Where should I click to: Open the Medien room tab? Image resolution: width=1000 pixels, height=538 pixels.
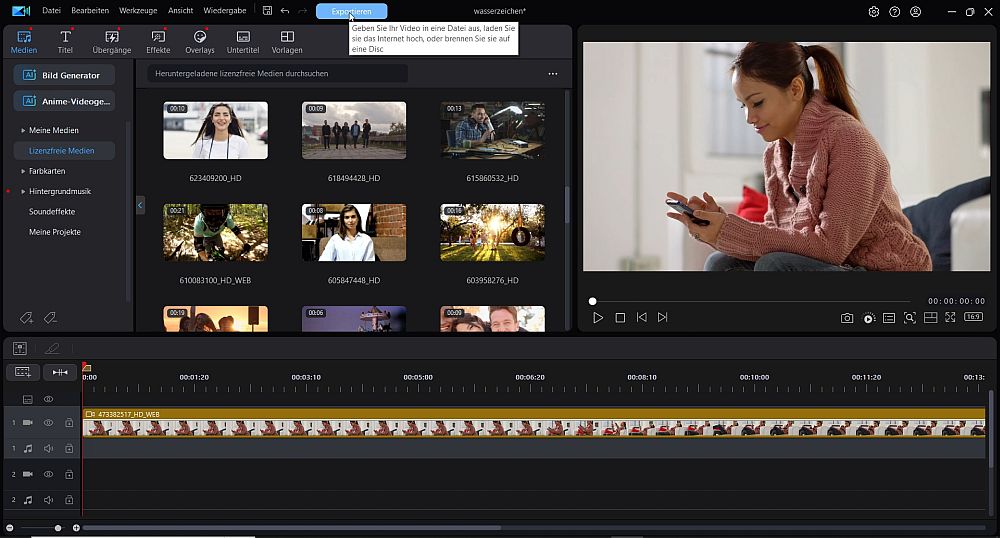[24, 42]
